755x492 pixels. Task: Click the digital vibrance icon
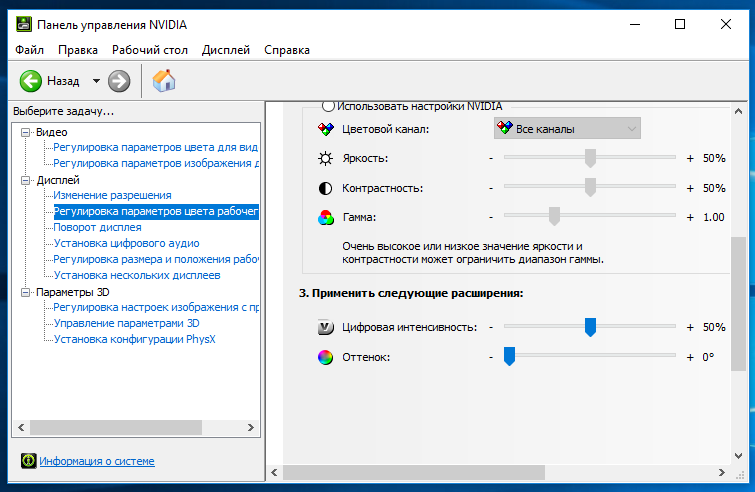tap(325, 327)
